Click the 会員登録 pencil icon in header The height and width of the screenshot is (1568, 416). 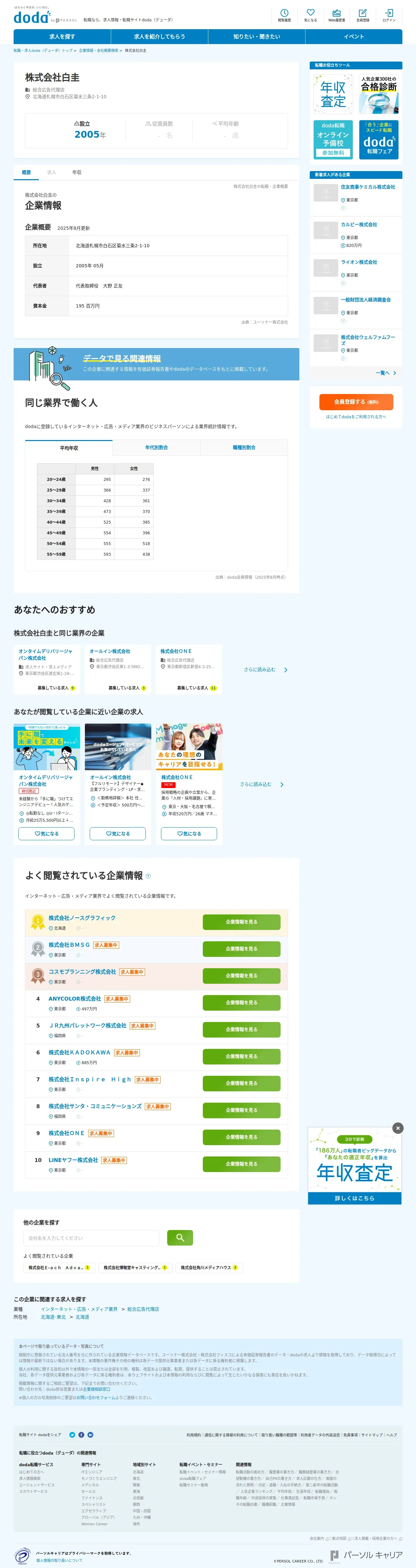pos(363,15)
